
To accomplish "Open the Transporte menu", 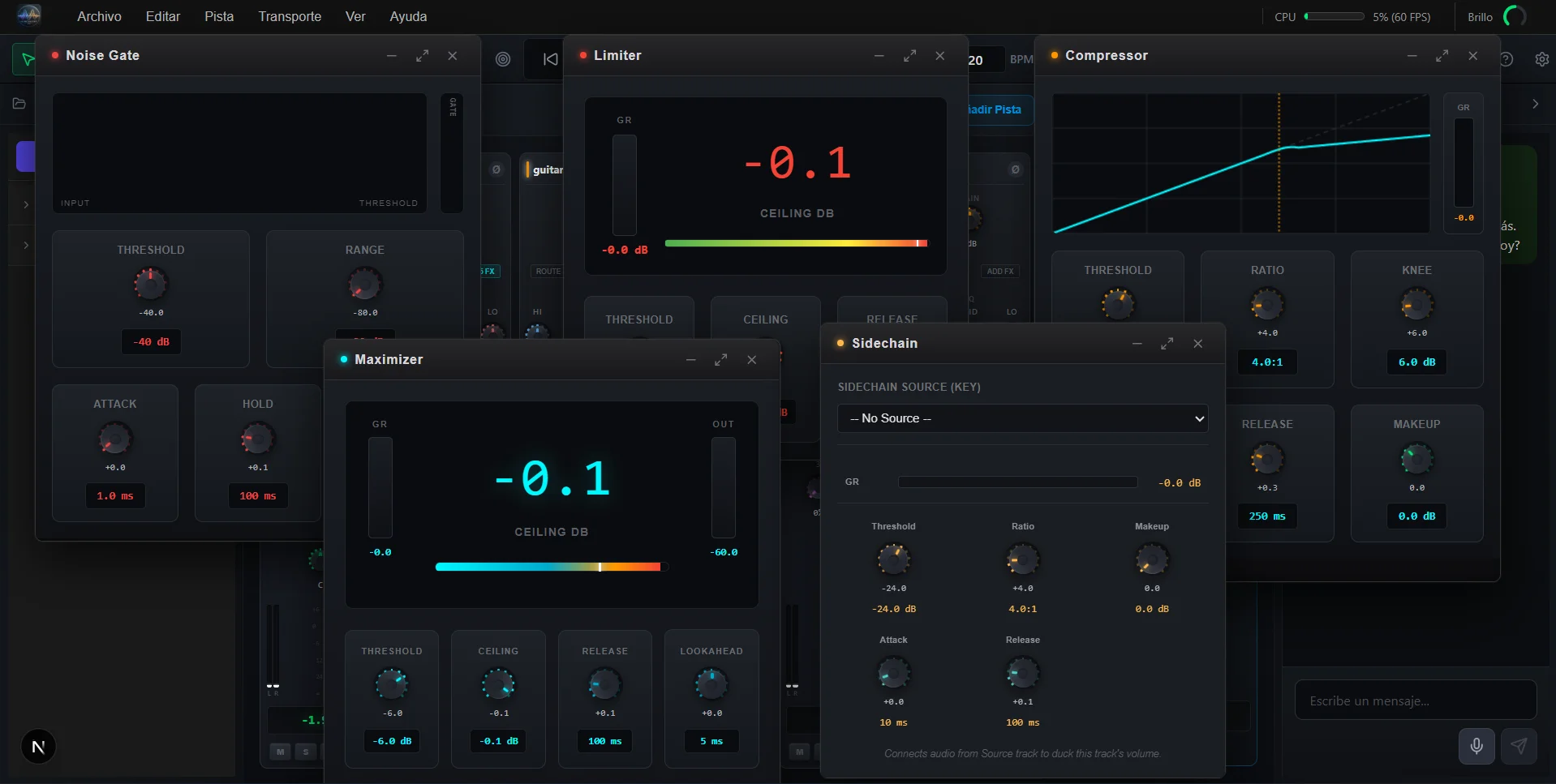I will [x=290, y=16].
